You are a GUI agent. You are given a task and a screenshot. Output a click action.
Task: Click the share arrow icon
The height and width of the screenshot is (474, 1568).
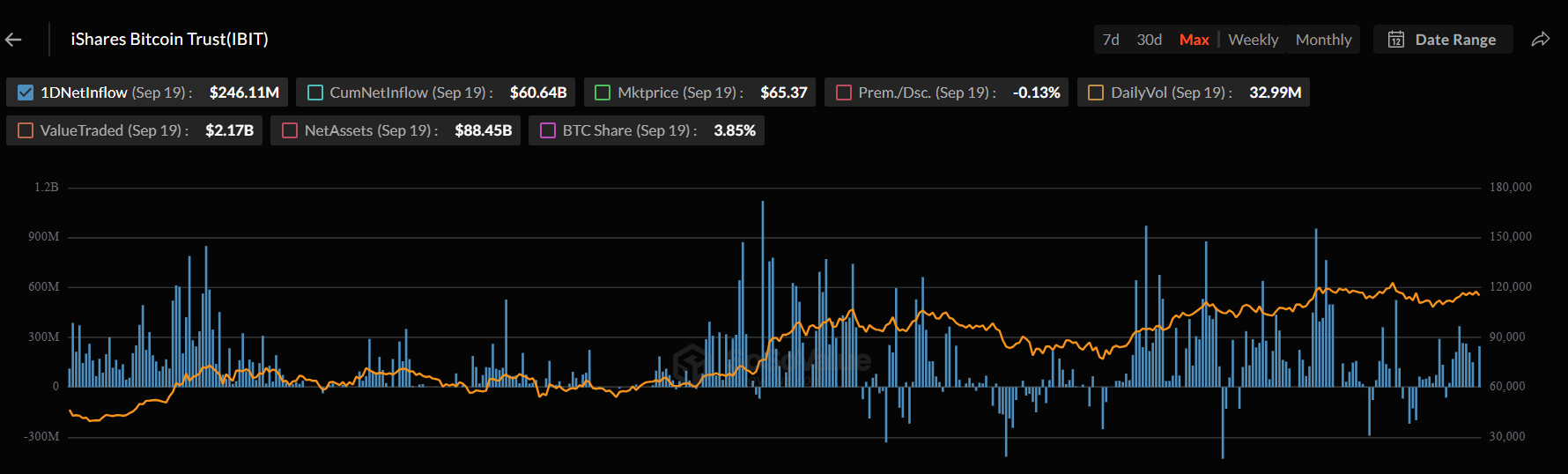(x=1540, y=40)
